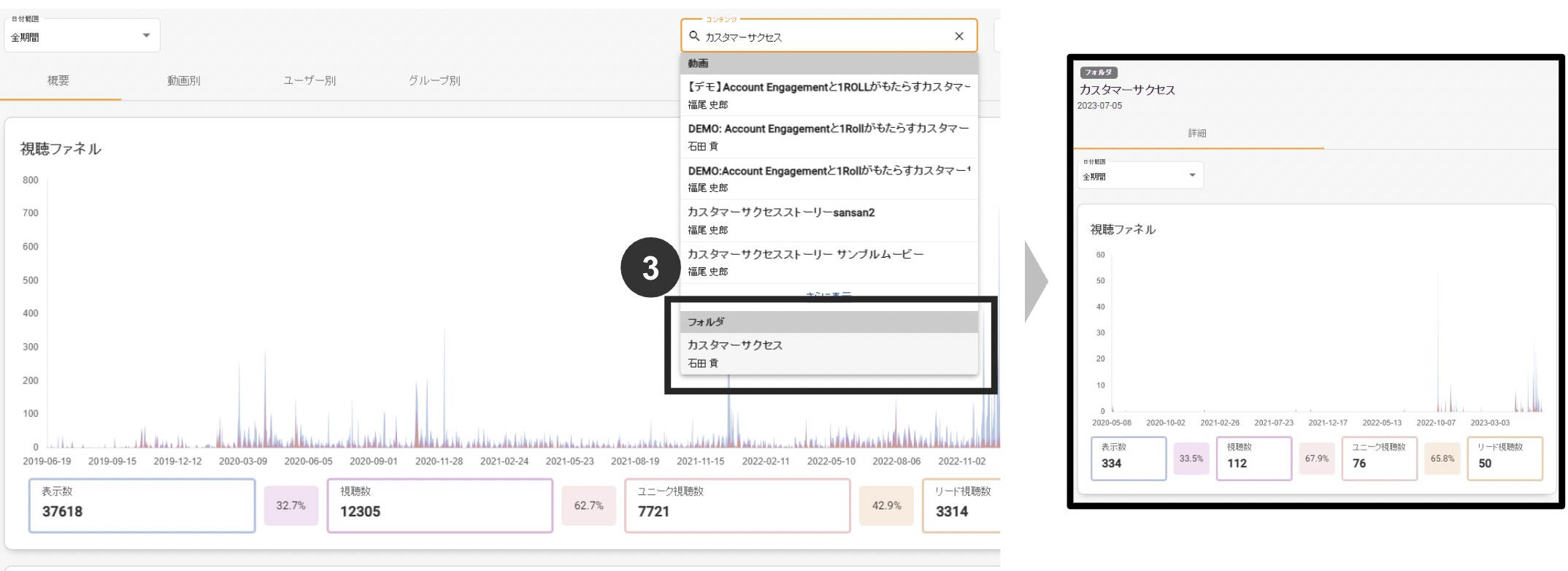This screenshot has height=571, width=1568.
Task: Click the 2022-10-07 axis label in folder chart
Action: click(x=1436, y=423)
